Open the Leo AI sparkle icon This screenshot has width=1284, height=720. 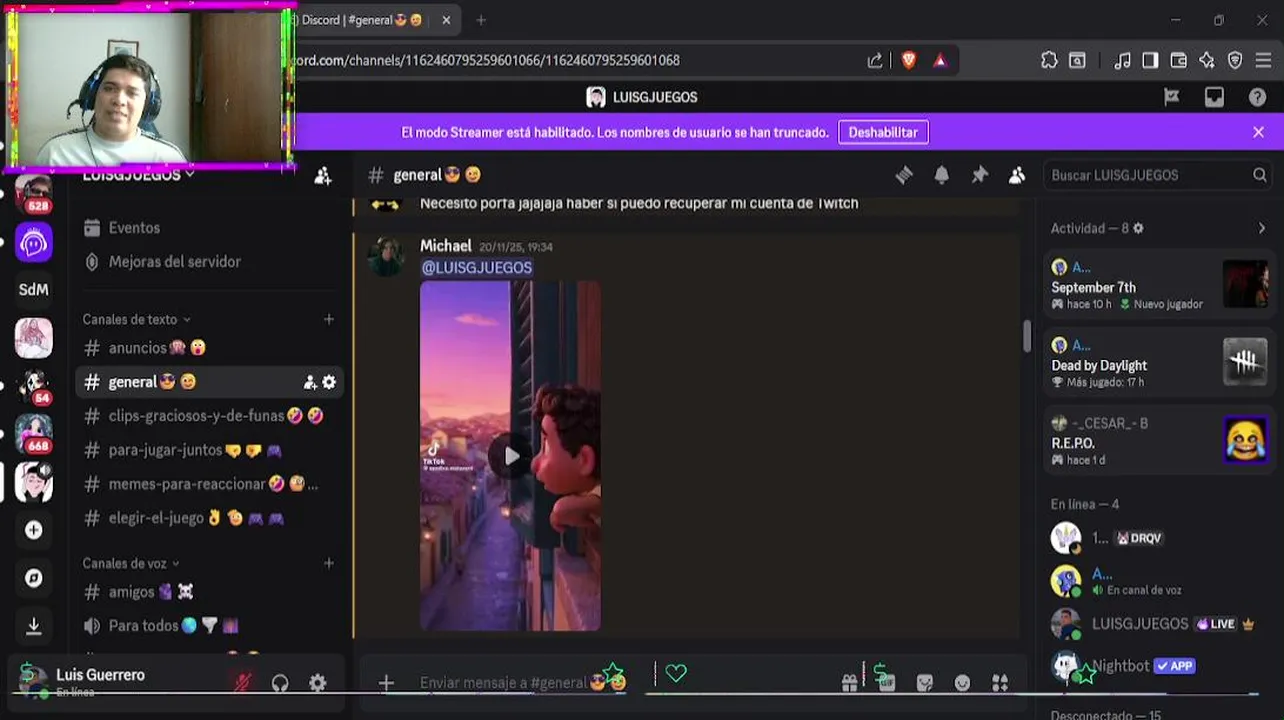(x=1207, y=60)
